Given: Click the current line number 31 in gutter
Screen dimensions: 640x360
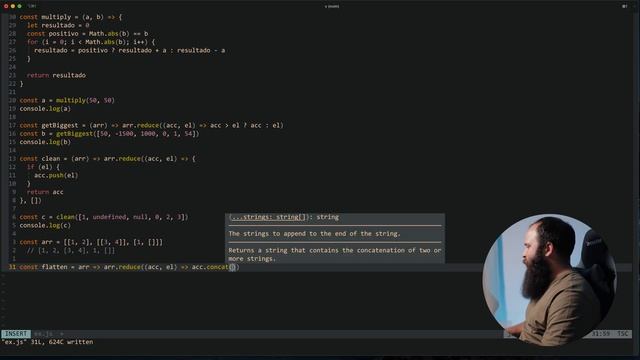Looking at the screenshot, I should pyautogui.click(x=12, y=267).
